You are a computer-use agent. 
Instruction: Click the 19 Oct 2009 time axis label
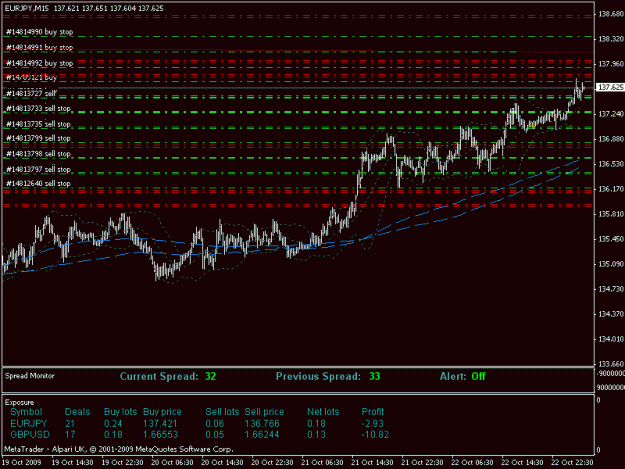click(21, 463)
